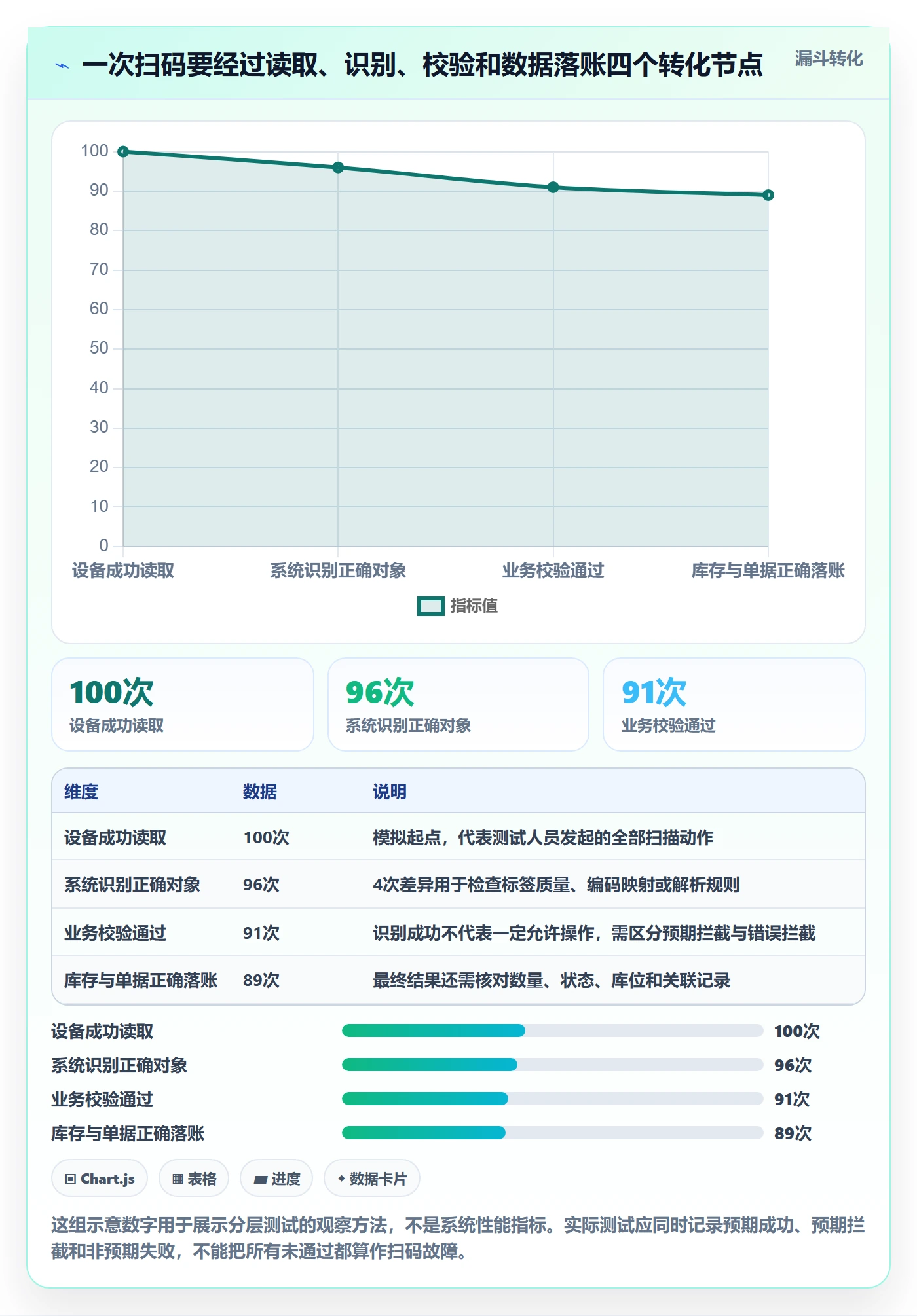Image resolution: width=917 pixels, height=1316 pixels.
Task: Click the grid icon in the 表格 chip
Action: point(178,1179)
